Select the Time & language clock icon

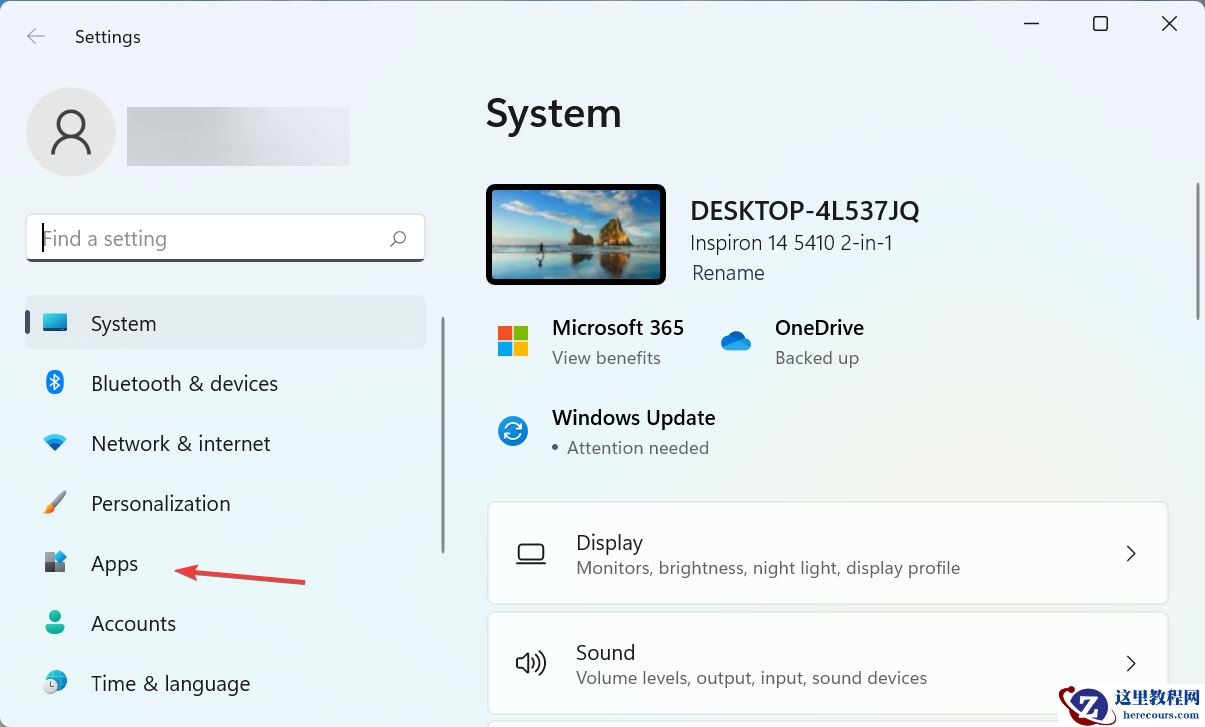[54, 683]
